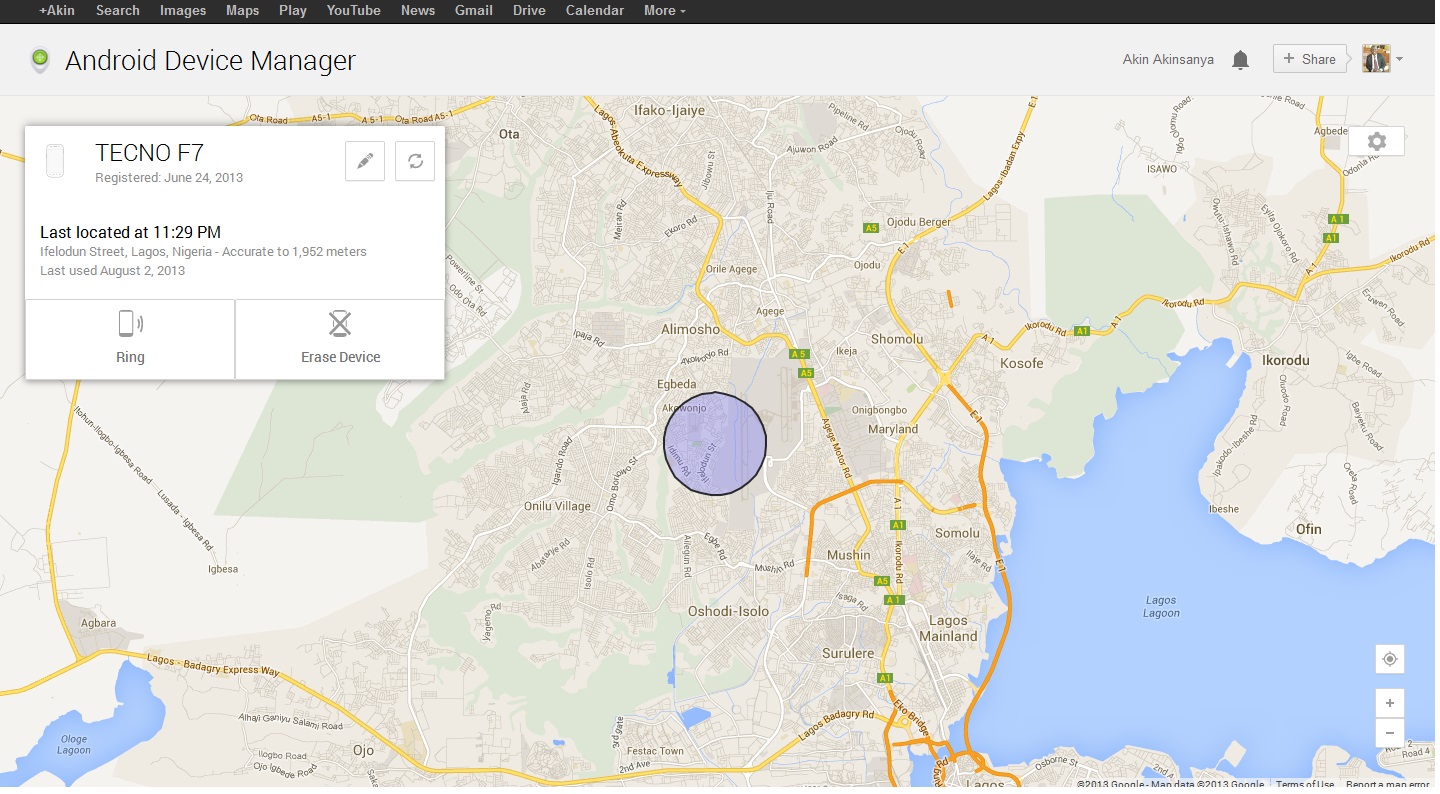Open Maps in Google bar
The height and width of the screenshot is (794, 1440).
[243, 10]
